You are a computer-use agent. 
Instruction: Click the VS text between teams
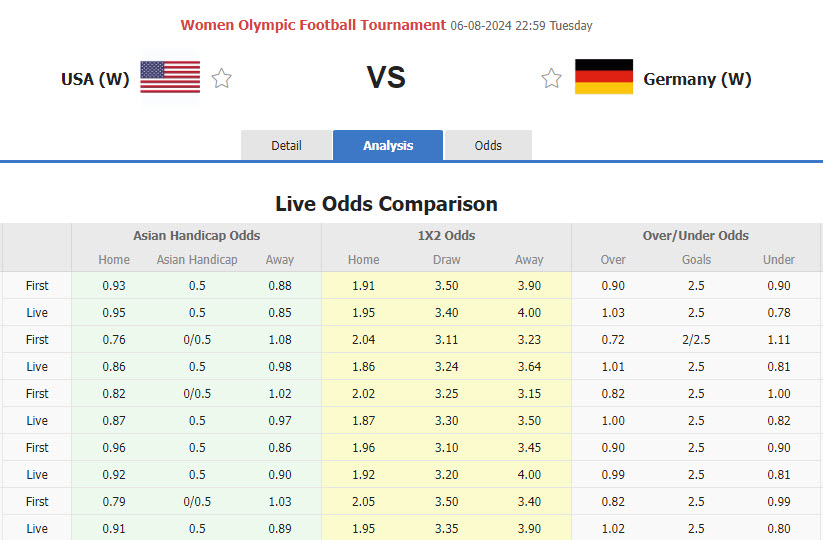pos(386,78)
